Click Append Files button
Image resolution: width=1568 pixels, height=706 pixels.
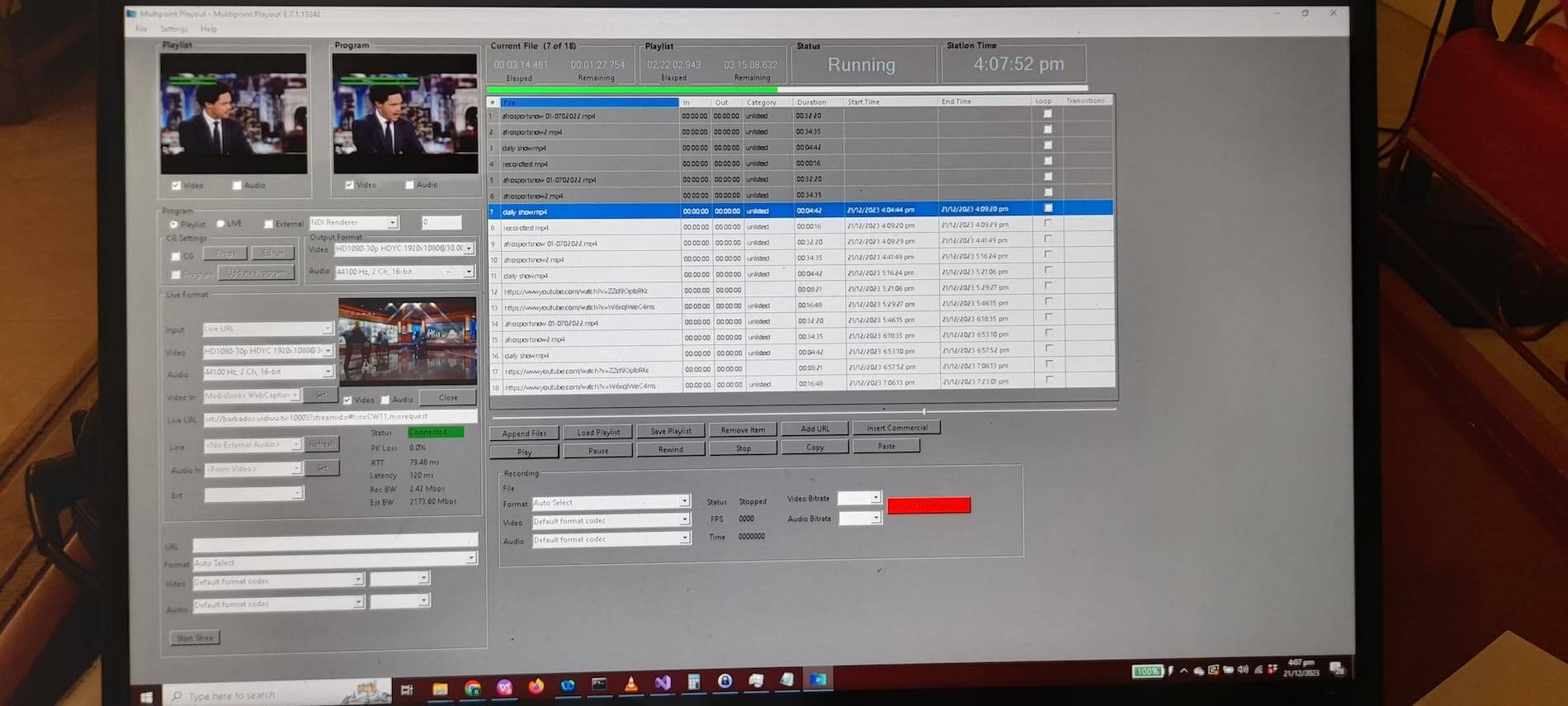[524, 434]
